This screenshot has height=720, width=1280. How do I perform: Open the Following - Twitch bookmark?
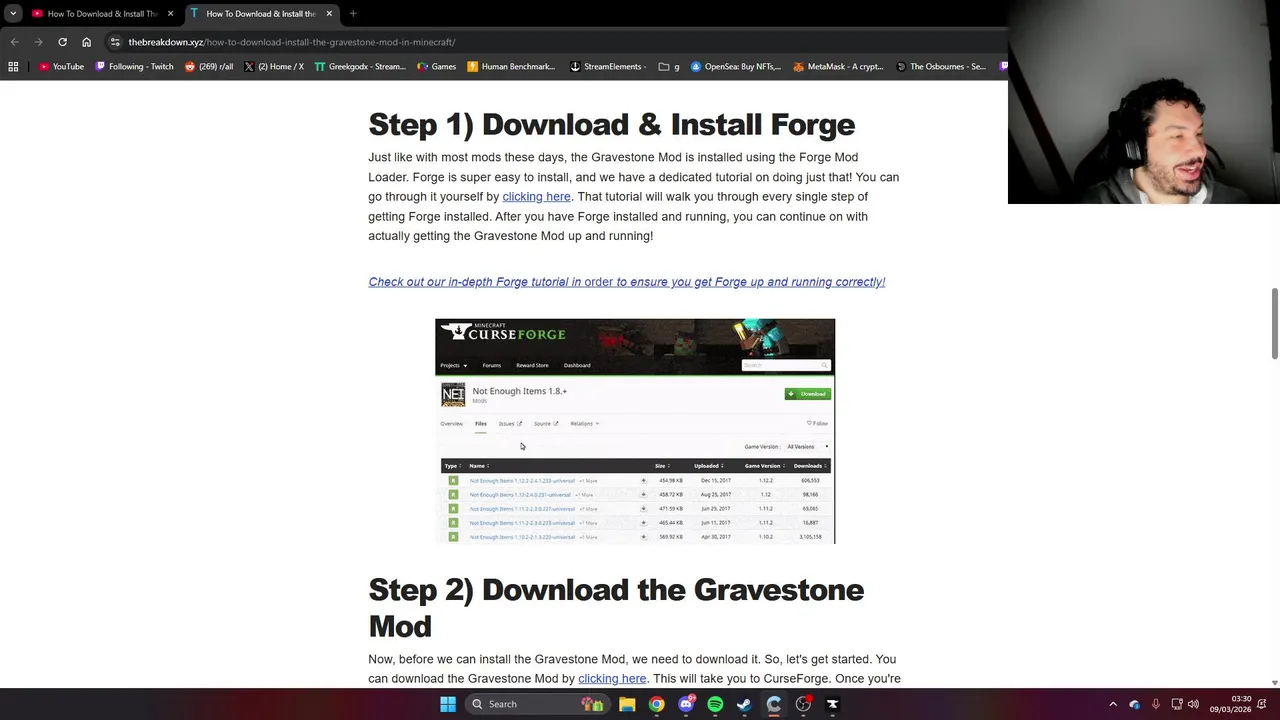134,66
